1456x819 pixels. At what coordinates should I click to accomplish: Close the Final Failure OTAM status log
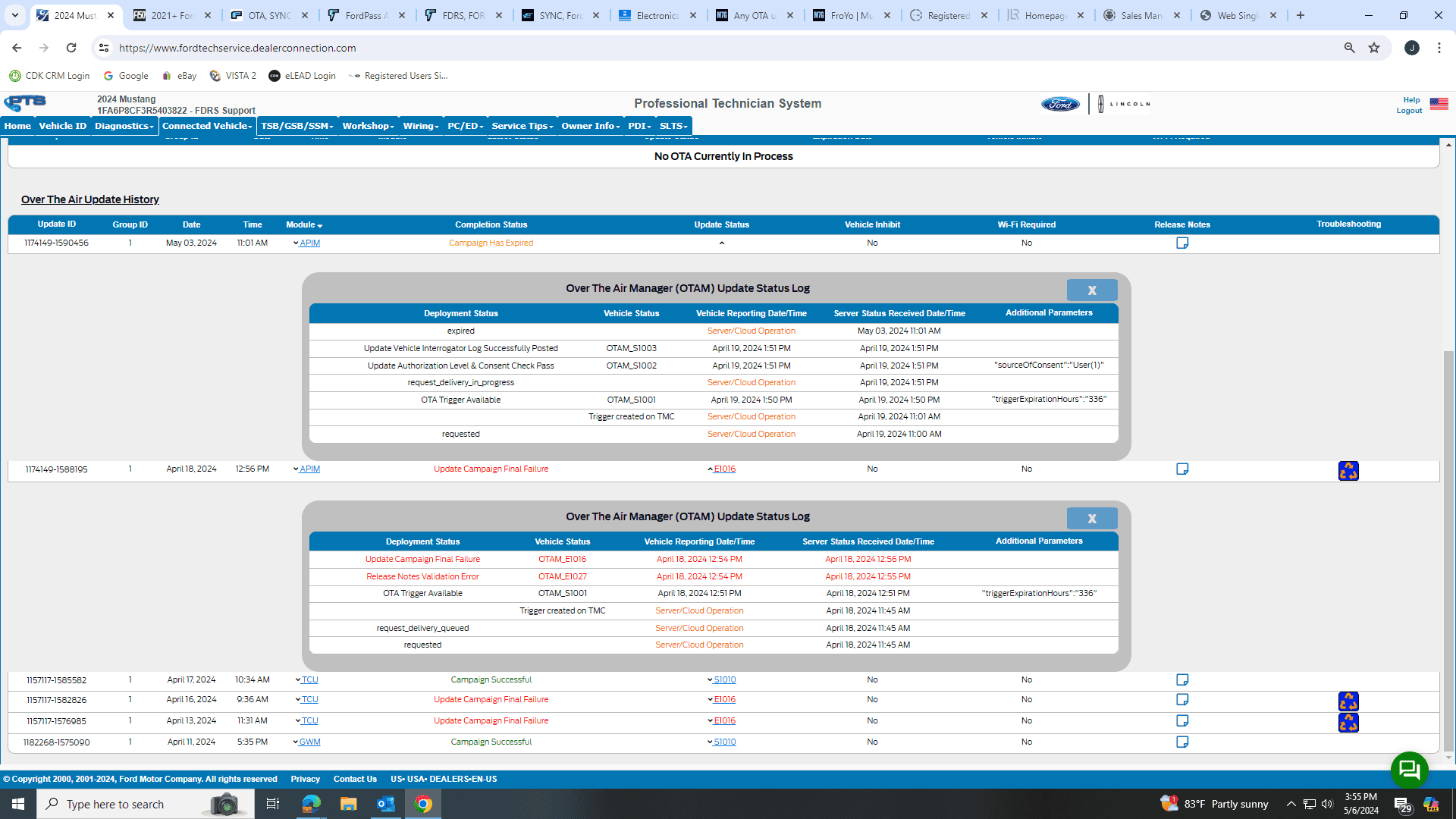click(1092, 518)
